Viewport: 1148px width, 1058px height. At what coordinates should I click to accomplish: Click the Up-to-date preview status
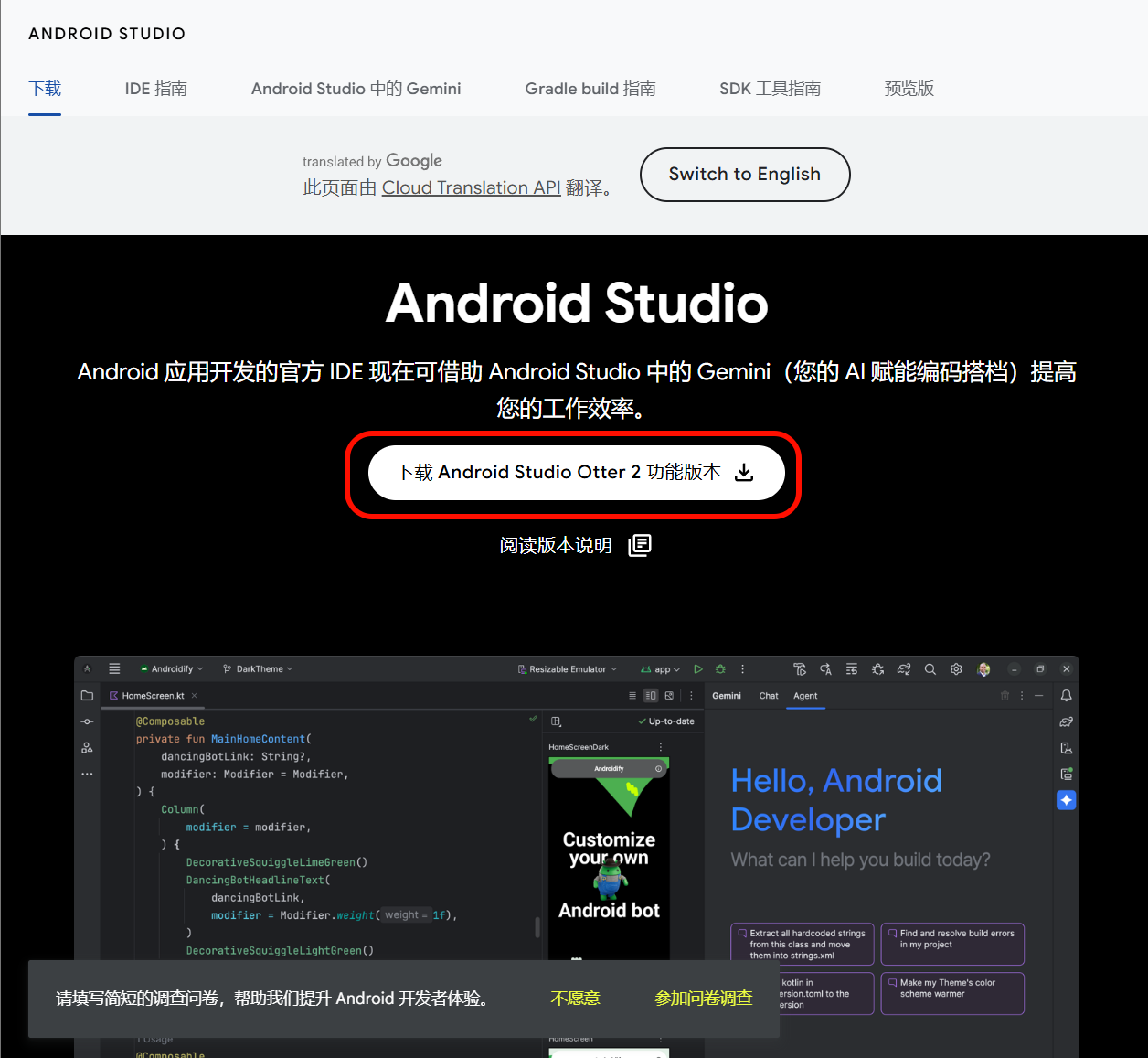point(666,721)
